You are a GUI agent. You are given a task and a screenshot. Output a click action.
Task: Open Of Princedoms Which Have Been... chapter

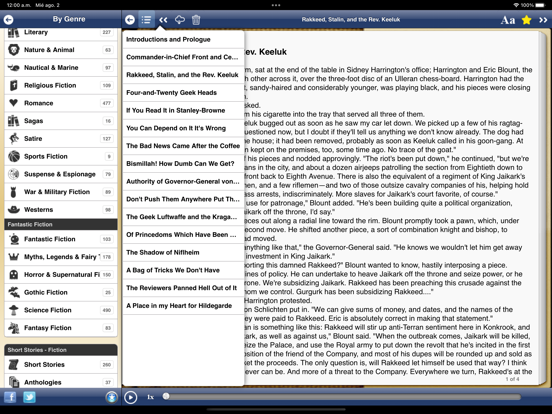point(183,234)
